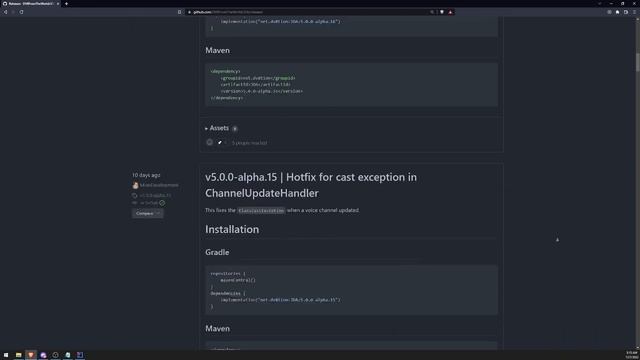
Task: Click the system clock in taskbar
Action: [631, 355]
